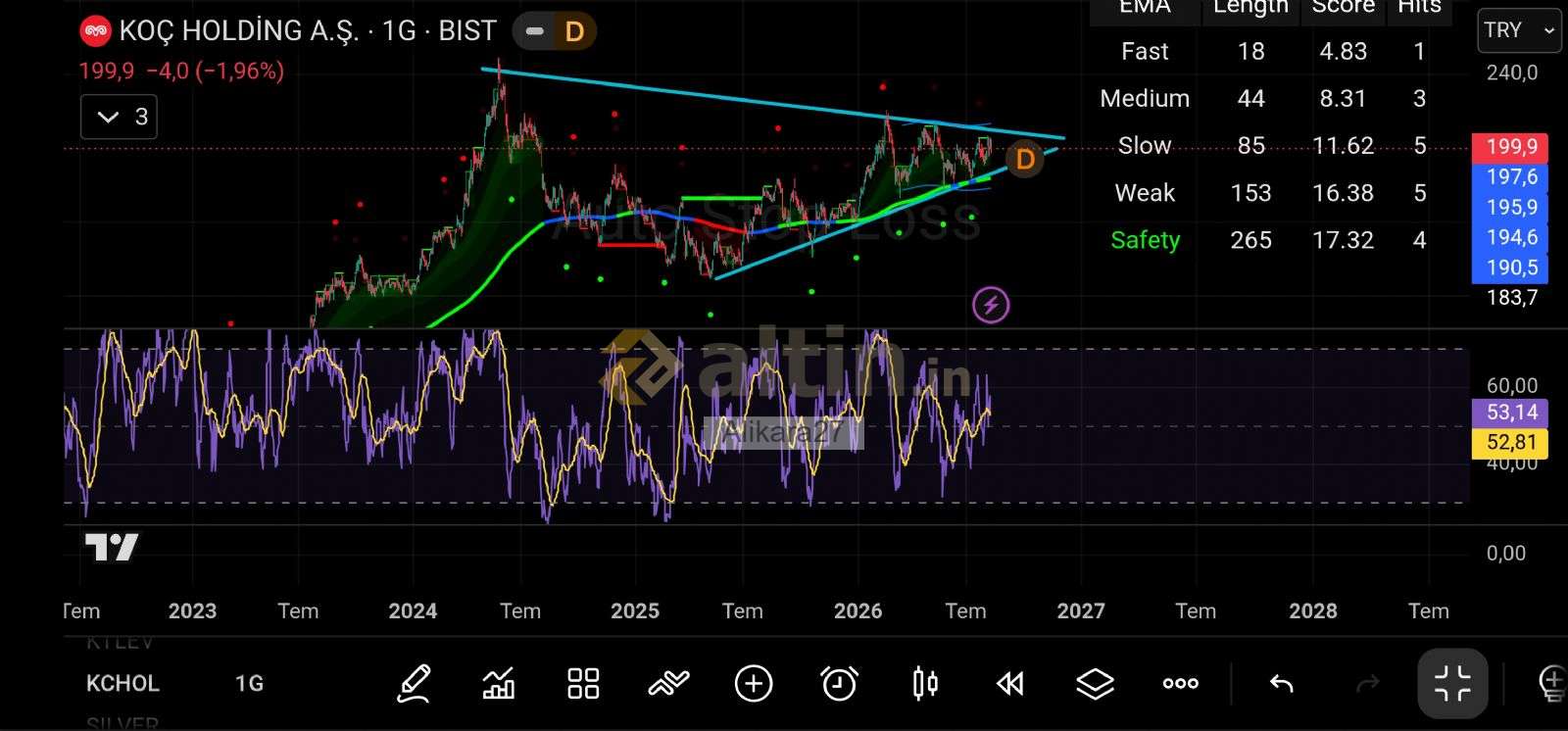Tap the greyed-out redo arrow
The height and width of the screenshot is (731, 1568).
[1367, 683]
